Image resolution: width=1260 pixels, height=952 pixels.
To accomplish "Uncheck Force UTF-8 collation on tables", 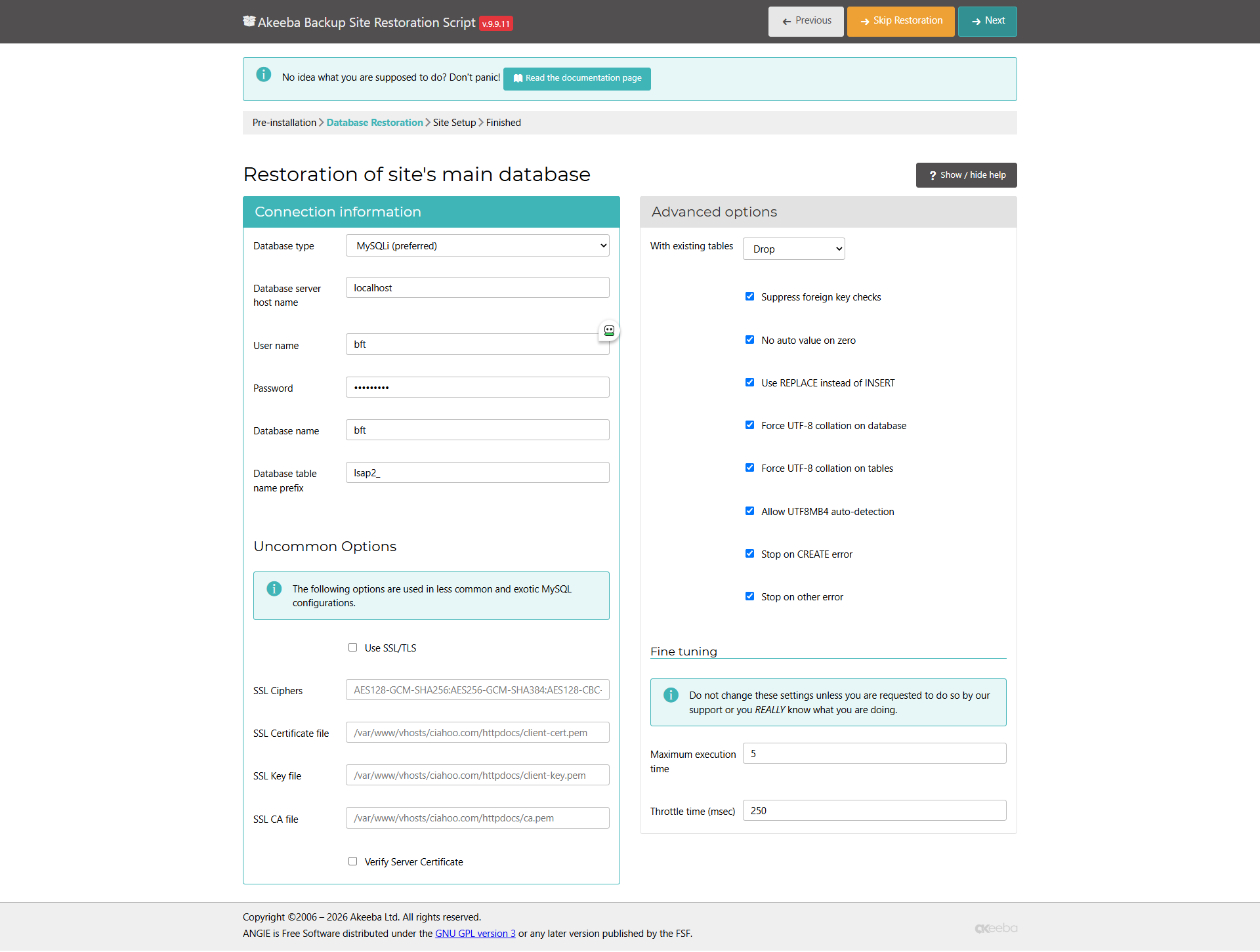I will [x=749, y=468].
